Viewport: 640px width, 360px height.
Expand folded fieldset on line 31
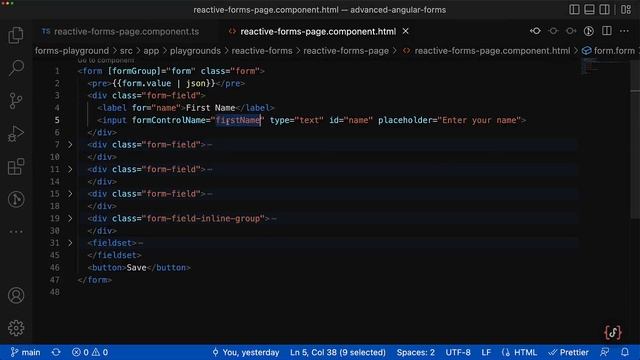click(70, 243)
